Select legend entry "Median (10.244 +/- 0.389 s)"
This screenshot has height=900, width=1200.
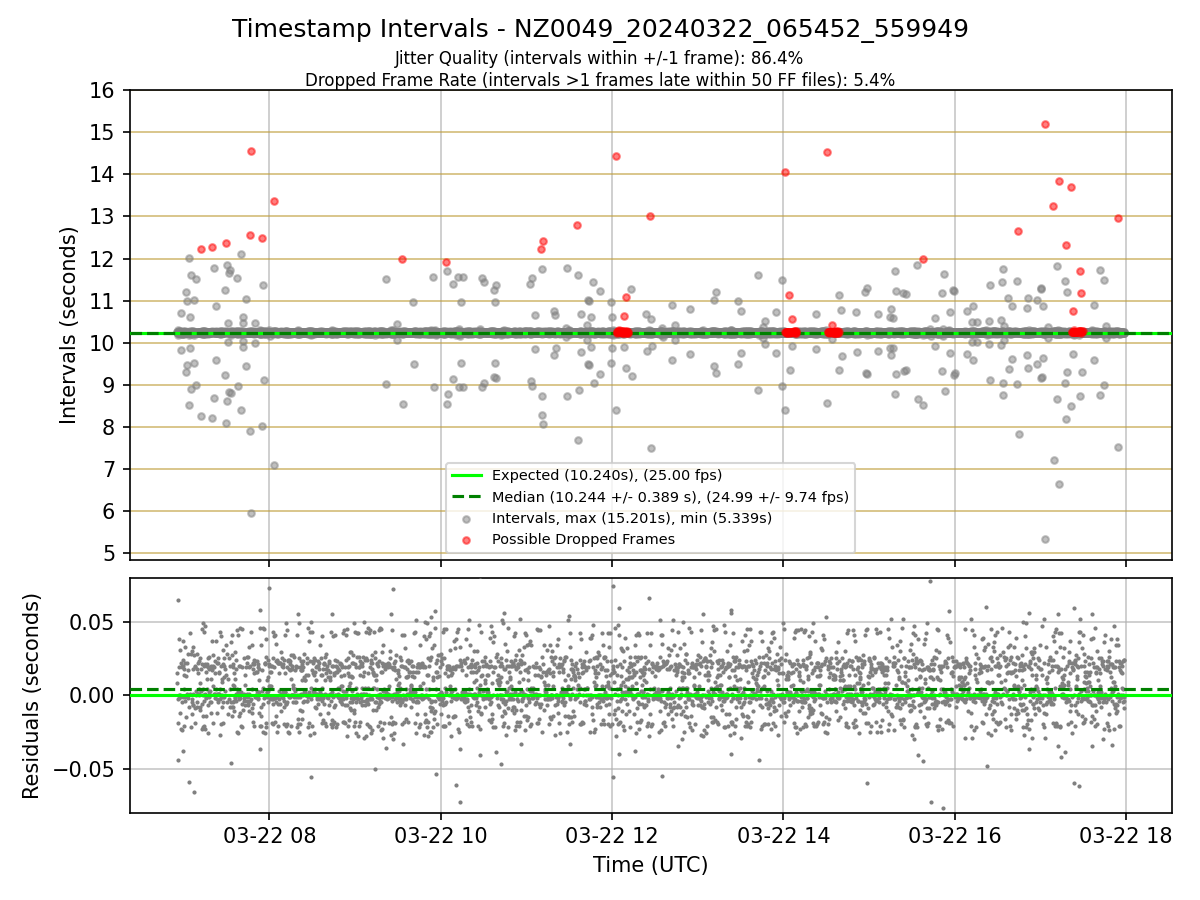[670, 496]
